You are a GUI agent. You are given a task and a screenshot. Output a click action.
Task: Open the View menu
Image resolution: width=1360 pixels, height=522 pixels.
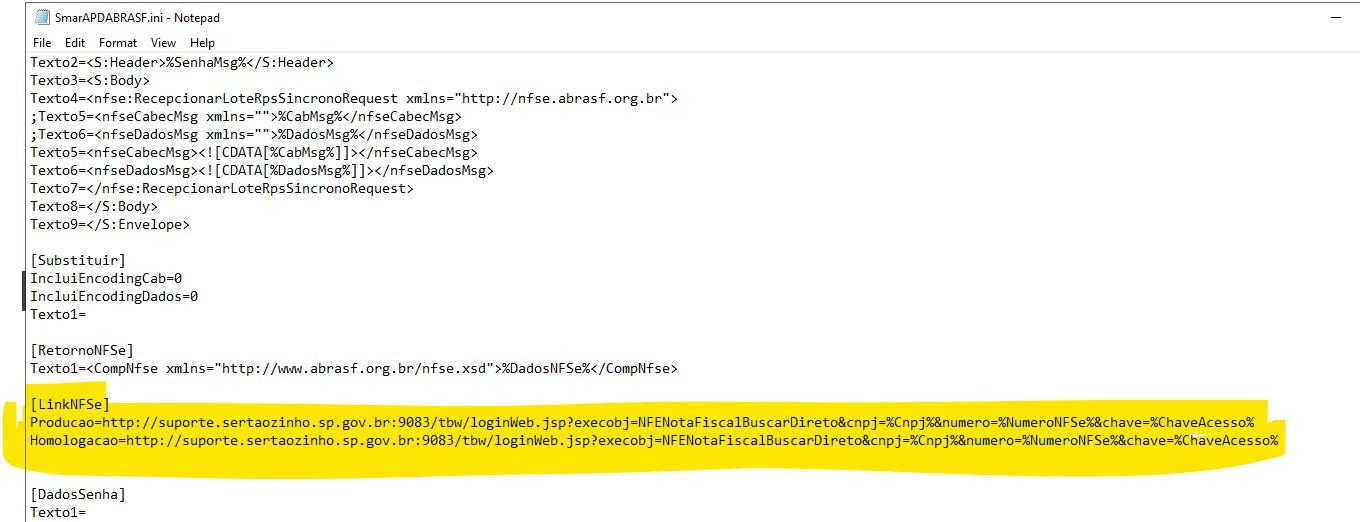click(163, 43)
